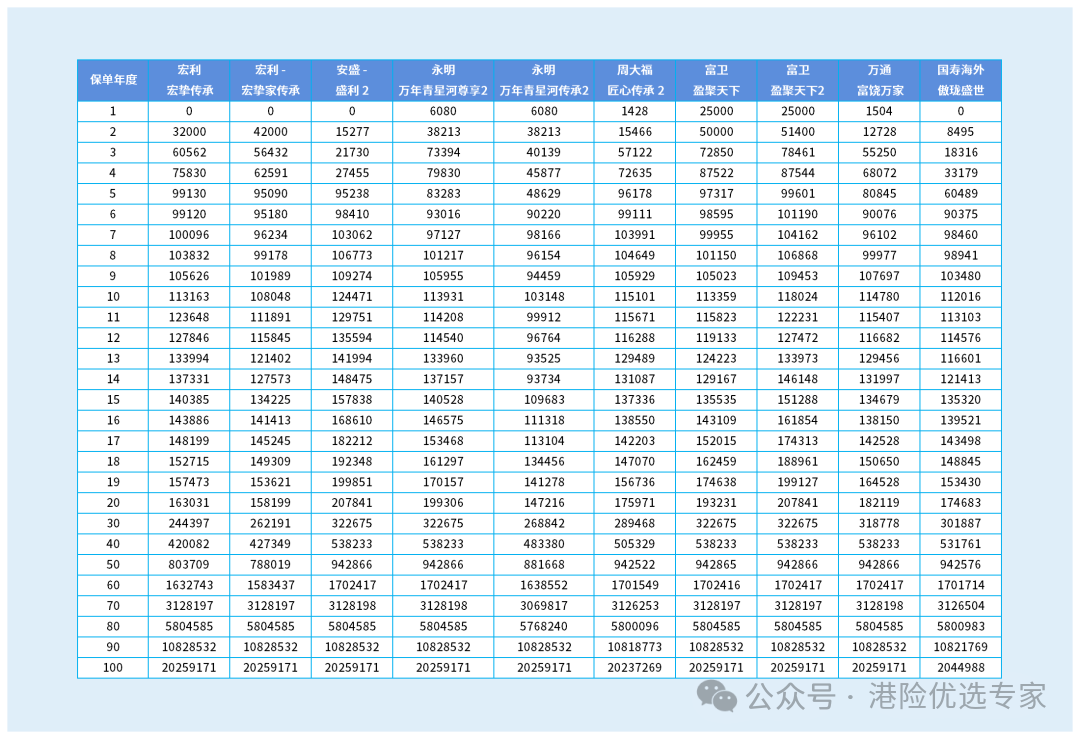
Task: Select the 宏利 - 宏挚家传承 column header
Action: click(x=270, y=80)
